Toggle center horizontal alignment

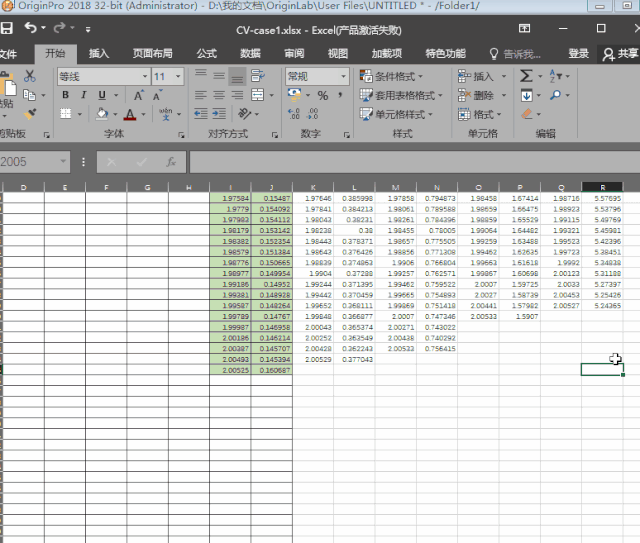pos(219,96)
